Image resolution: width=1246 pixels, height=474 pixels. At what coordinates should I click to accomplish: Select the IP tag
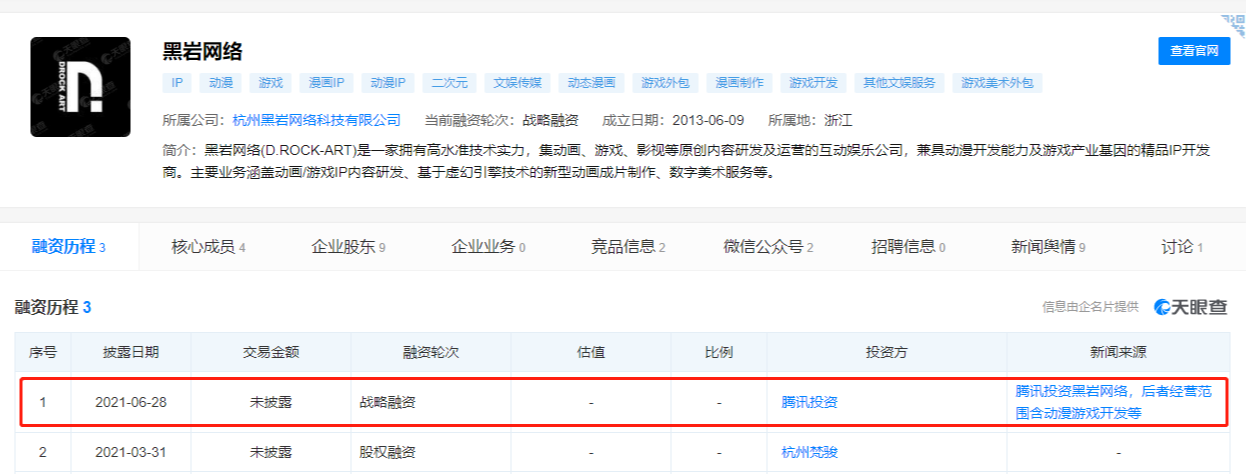(x=176, y=83)
